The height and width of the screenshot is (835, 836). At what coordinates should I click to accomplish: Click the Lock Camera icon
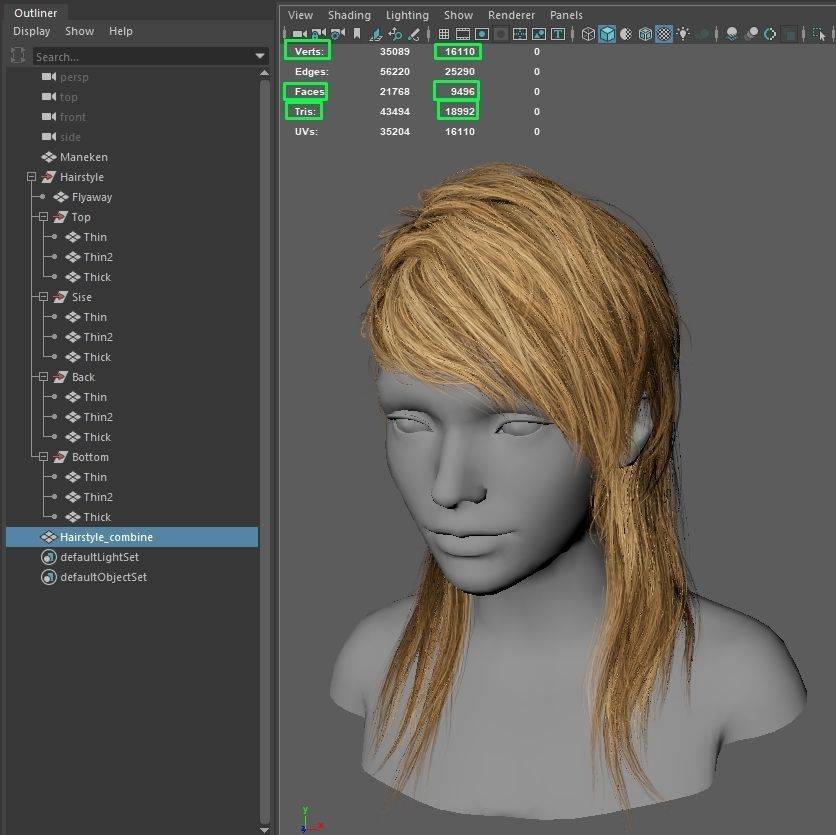[318, 34]
